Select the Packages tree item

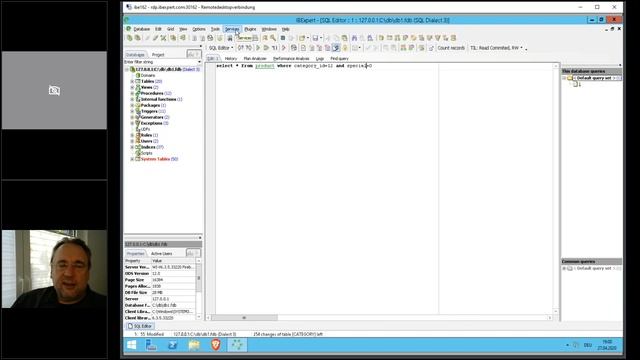coord(153,105)
